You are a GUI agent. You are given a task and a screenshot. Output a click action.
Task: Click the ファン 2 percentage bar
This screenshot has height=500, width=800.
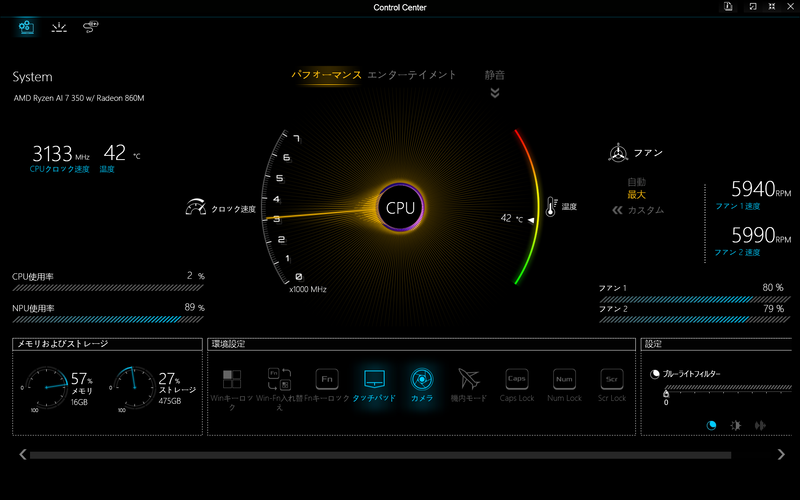click(x=694, y=320)
